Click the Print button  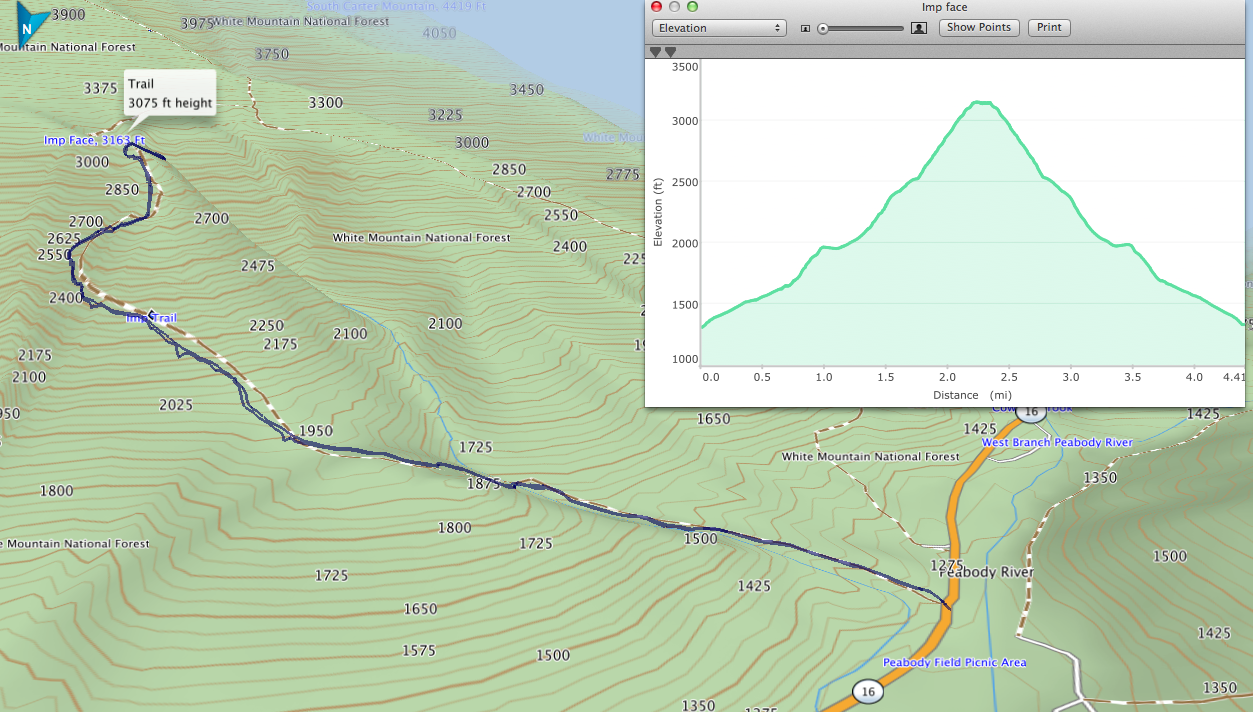point(1049,28)
